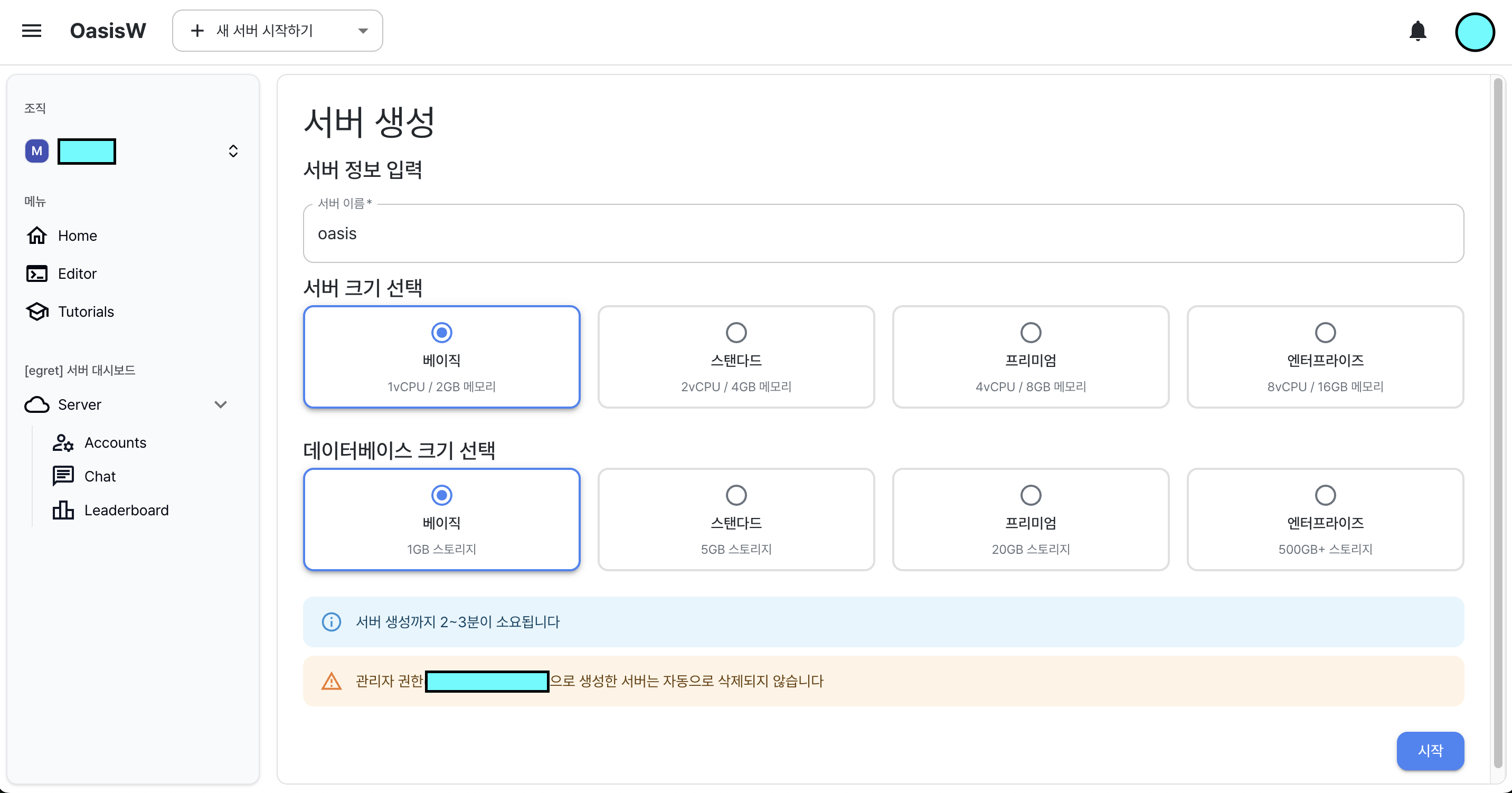1512x793 pixels.
Task: Click the Leaderboard chart icon
Action: [63, 510]
